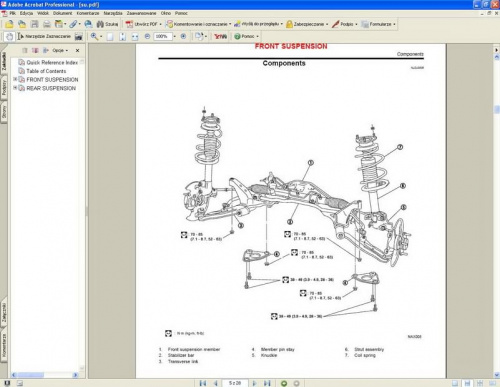Screen dimensions: 500x387
Task: Click the Utwórz PDF button
Action: click(144, 24)
